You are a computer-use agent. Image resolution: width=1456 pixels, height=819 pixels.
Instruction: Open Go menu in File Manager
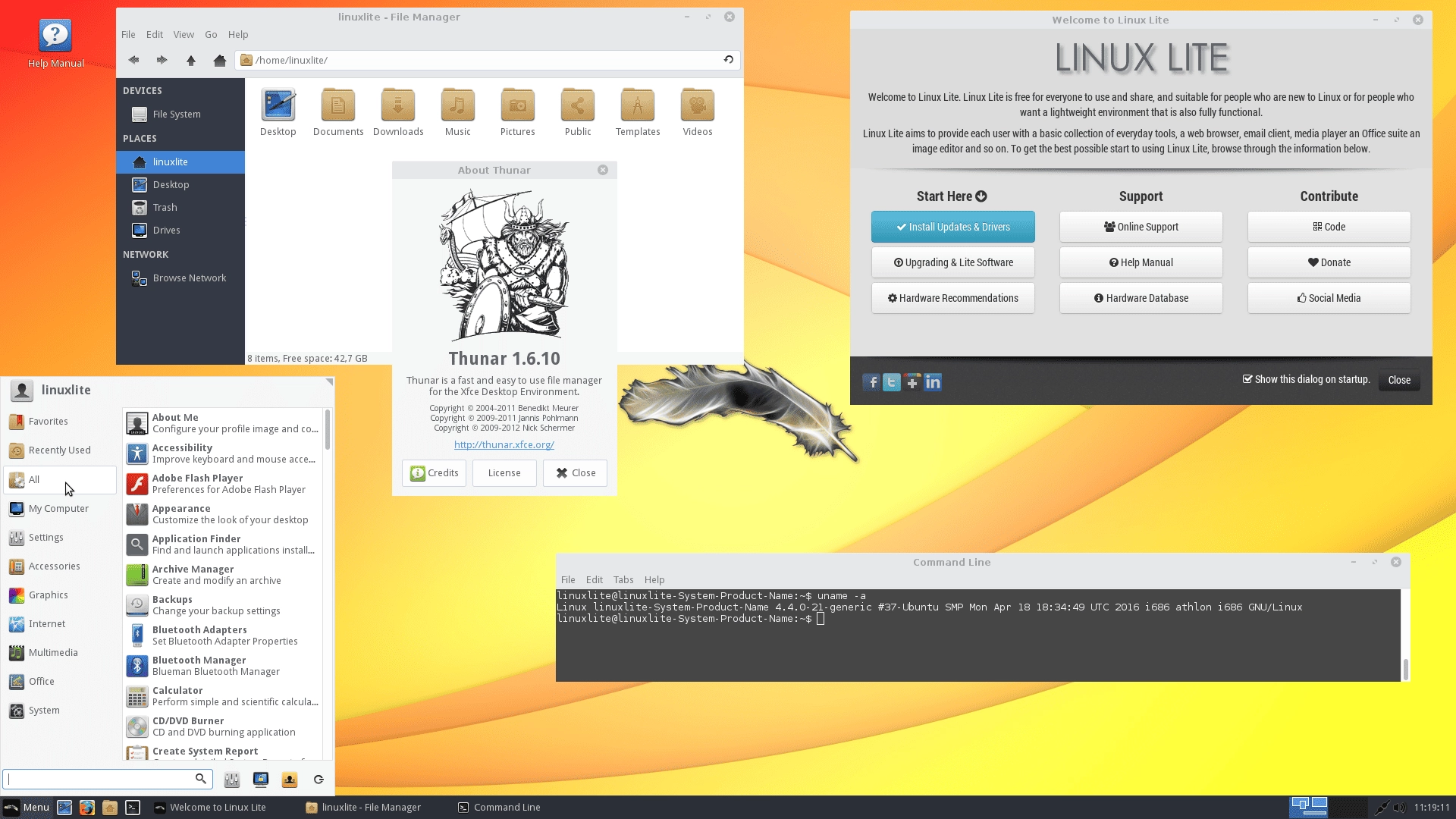coord(211,34)
